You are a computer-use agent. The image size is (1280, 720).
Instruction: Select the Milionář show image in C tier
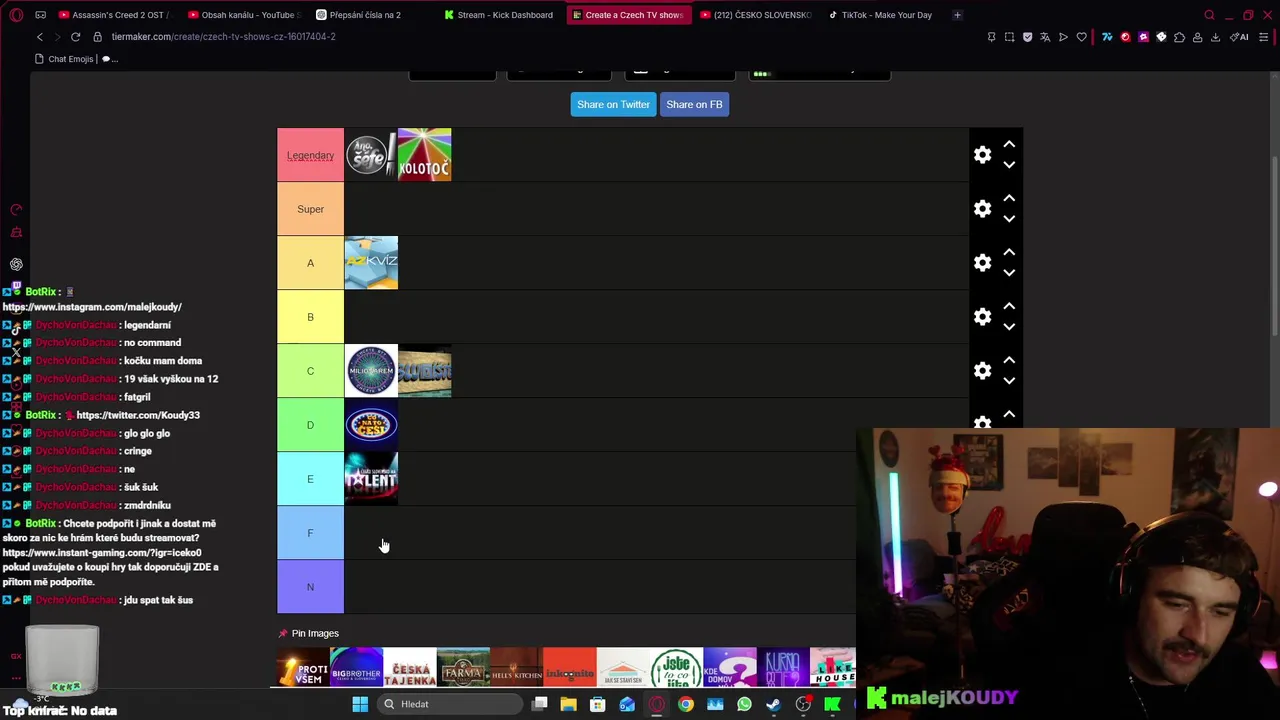coord(371,371)
